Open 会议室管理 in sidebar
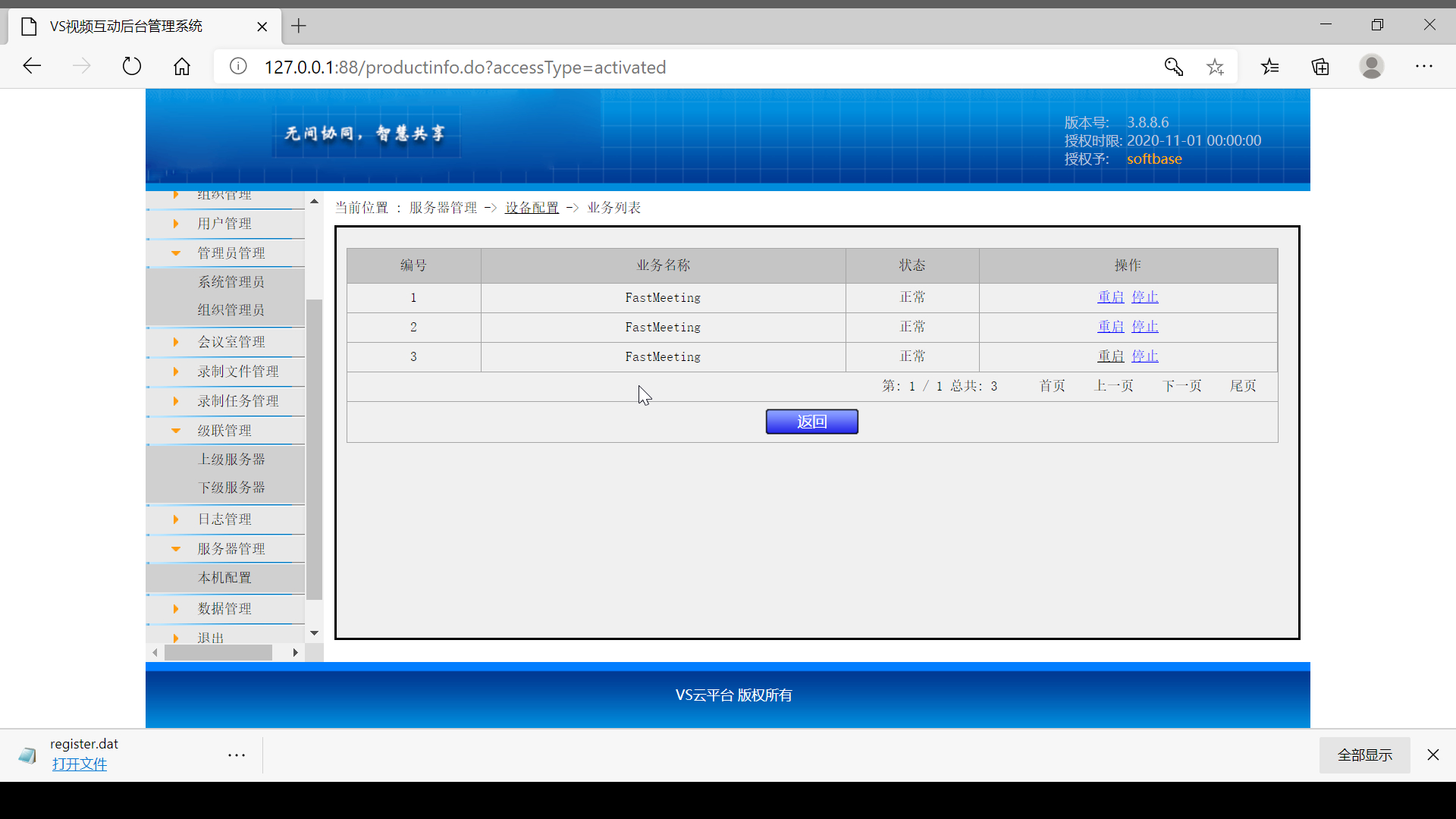The height and width of the screenshot is (819, 1456). [x=231, y=342]
